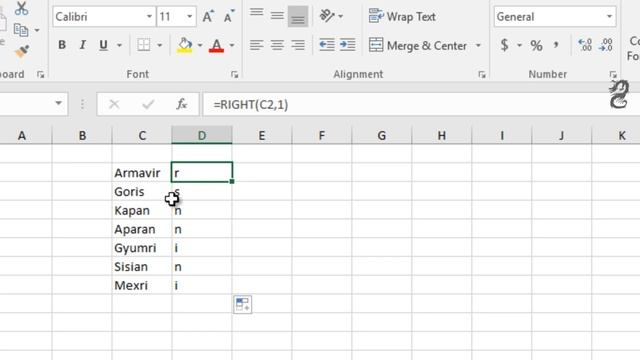This screenshot has width=640, height=360.
Task: Click Cancel X in formula bar
Action: (114, 104)
